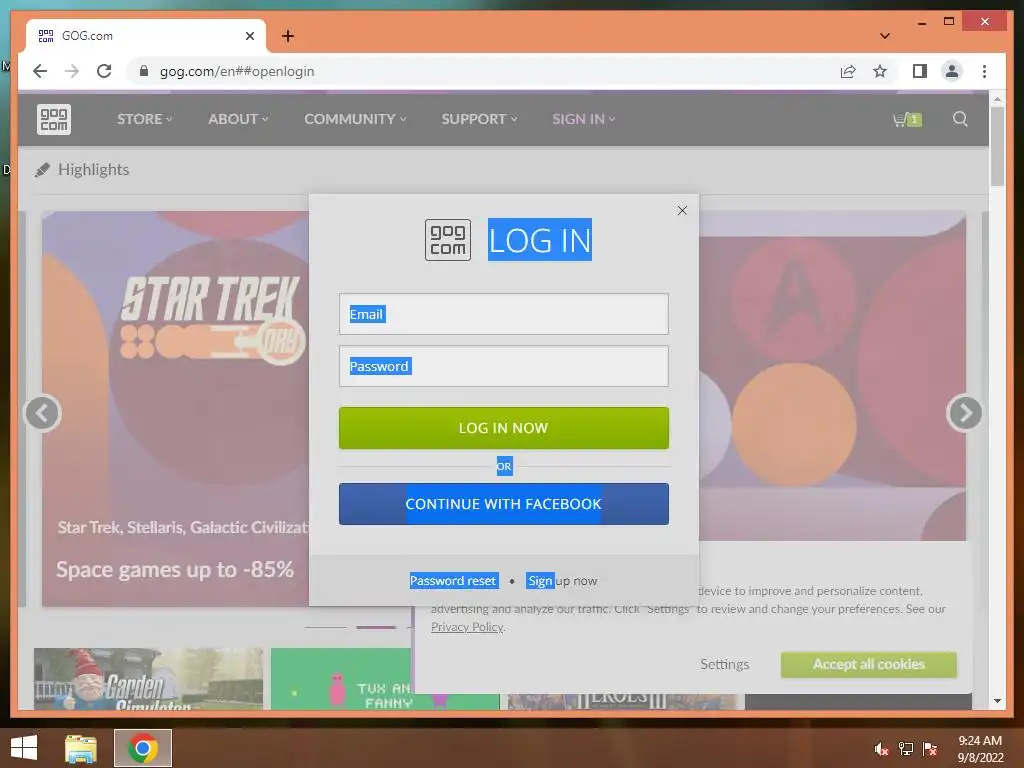View site information padlock icon
The image size is (1024, 768).
coord(144,71)
